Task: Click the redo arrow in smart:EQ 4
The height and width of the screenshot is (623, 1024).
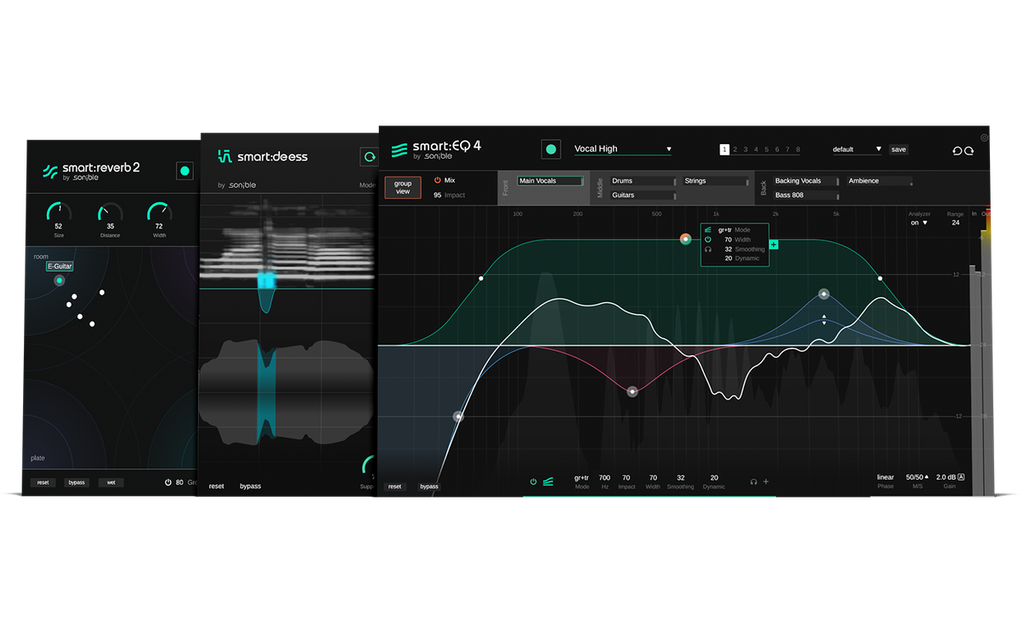Action: [x=969, y=151]
